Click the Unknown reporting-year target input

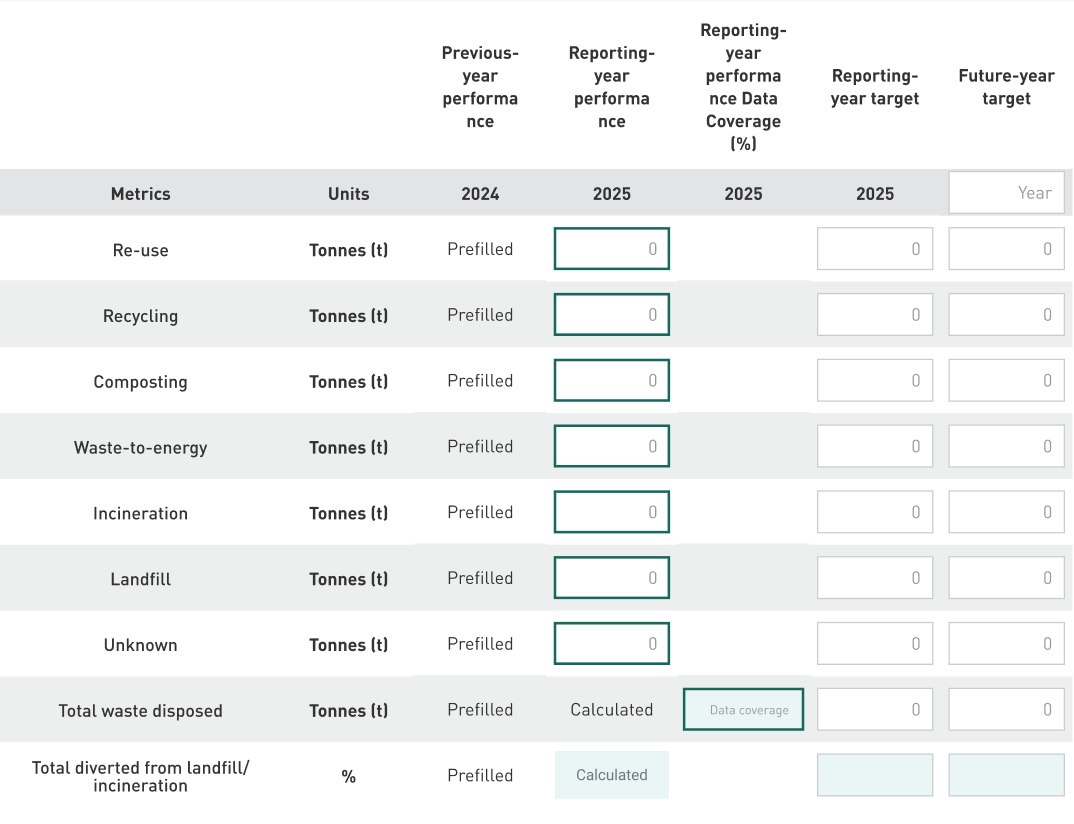874,644
